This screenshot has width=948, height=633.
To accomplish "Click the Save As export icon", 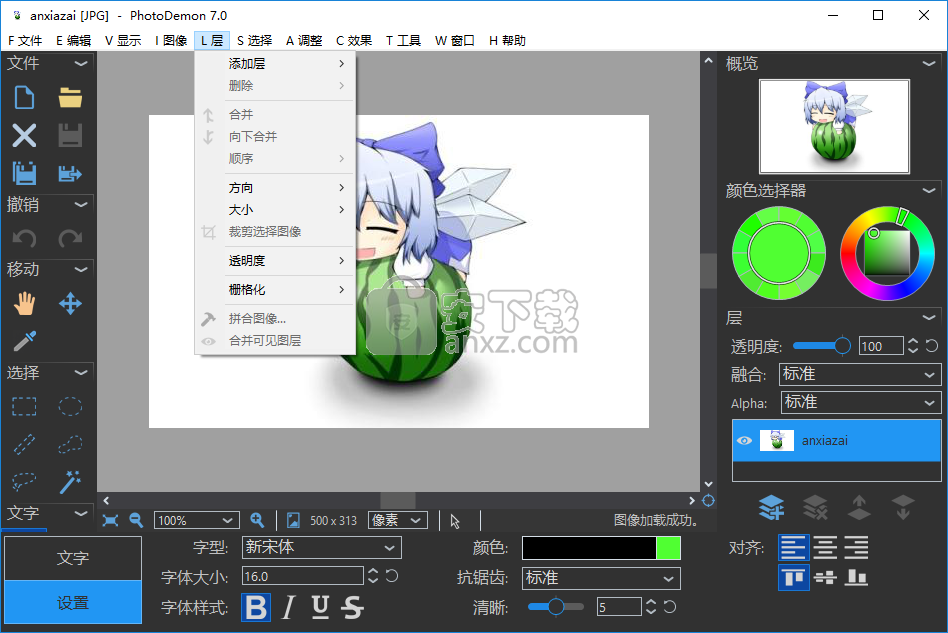I will point(70,174).
